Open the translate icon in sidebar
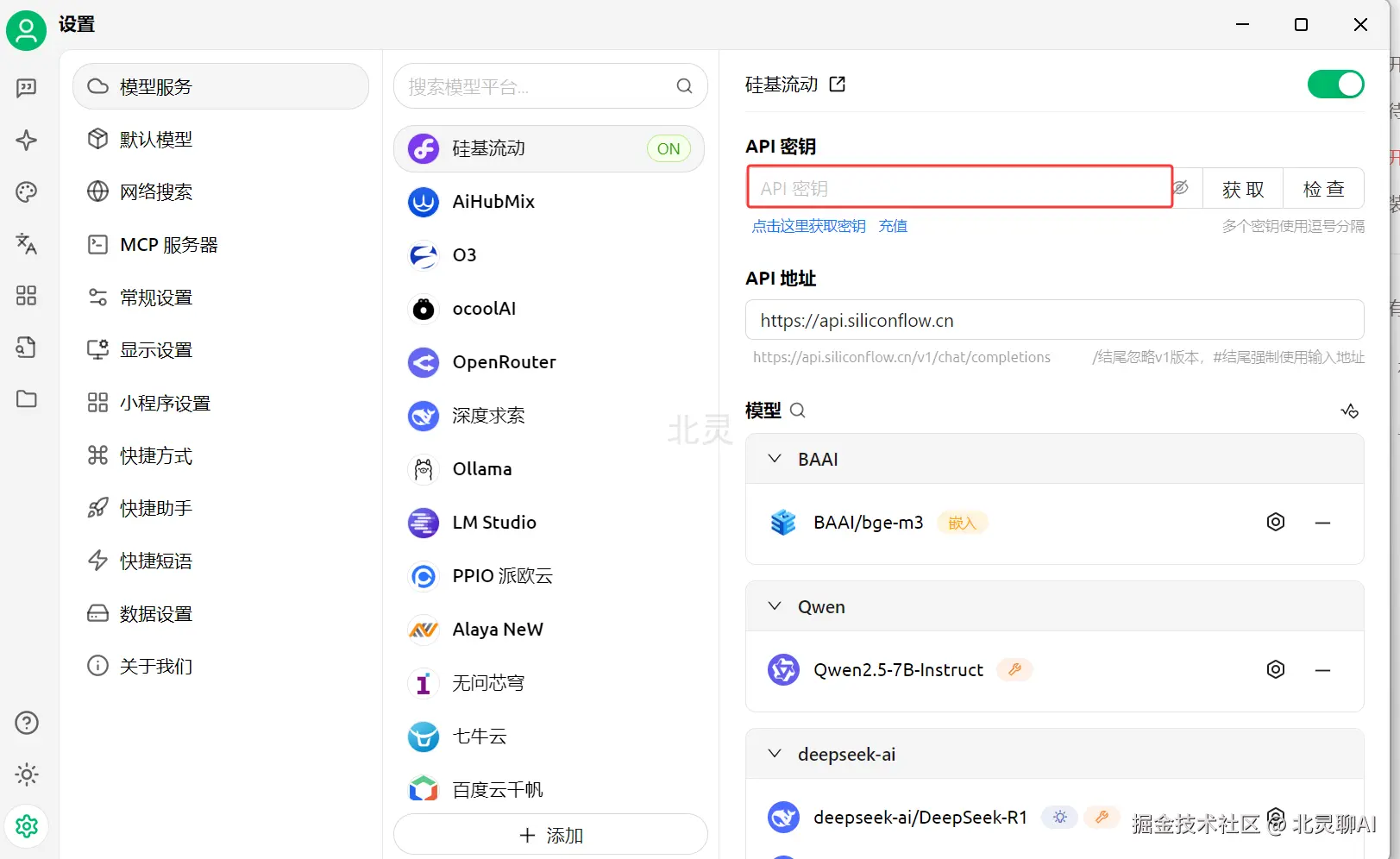 27,244
